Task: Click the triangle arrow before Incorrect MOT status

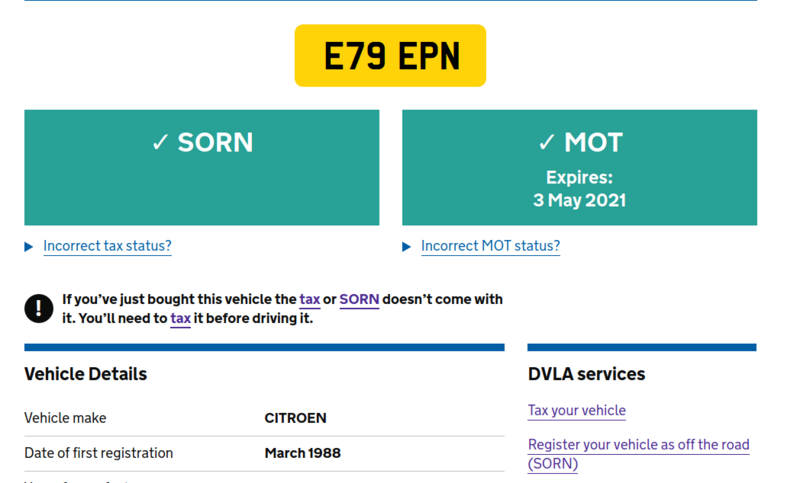Action: tap(407, 247)
